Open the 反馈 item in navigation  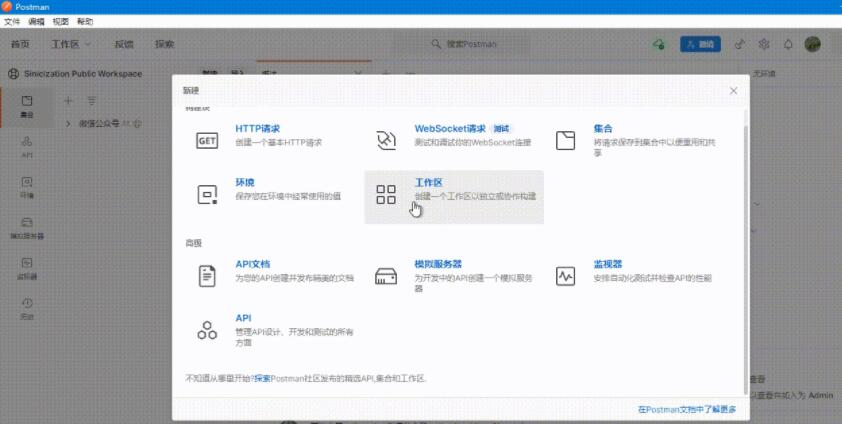[124, 45]
